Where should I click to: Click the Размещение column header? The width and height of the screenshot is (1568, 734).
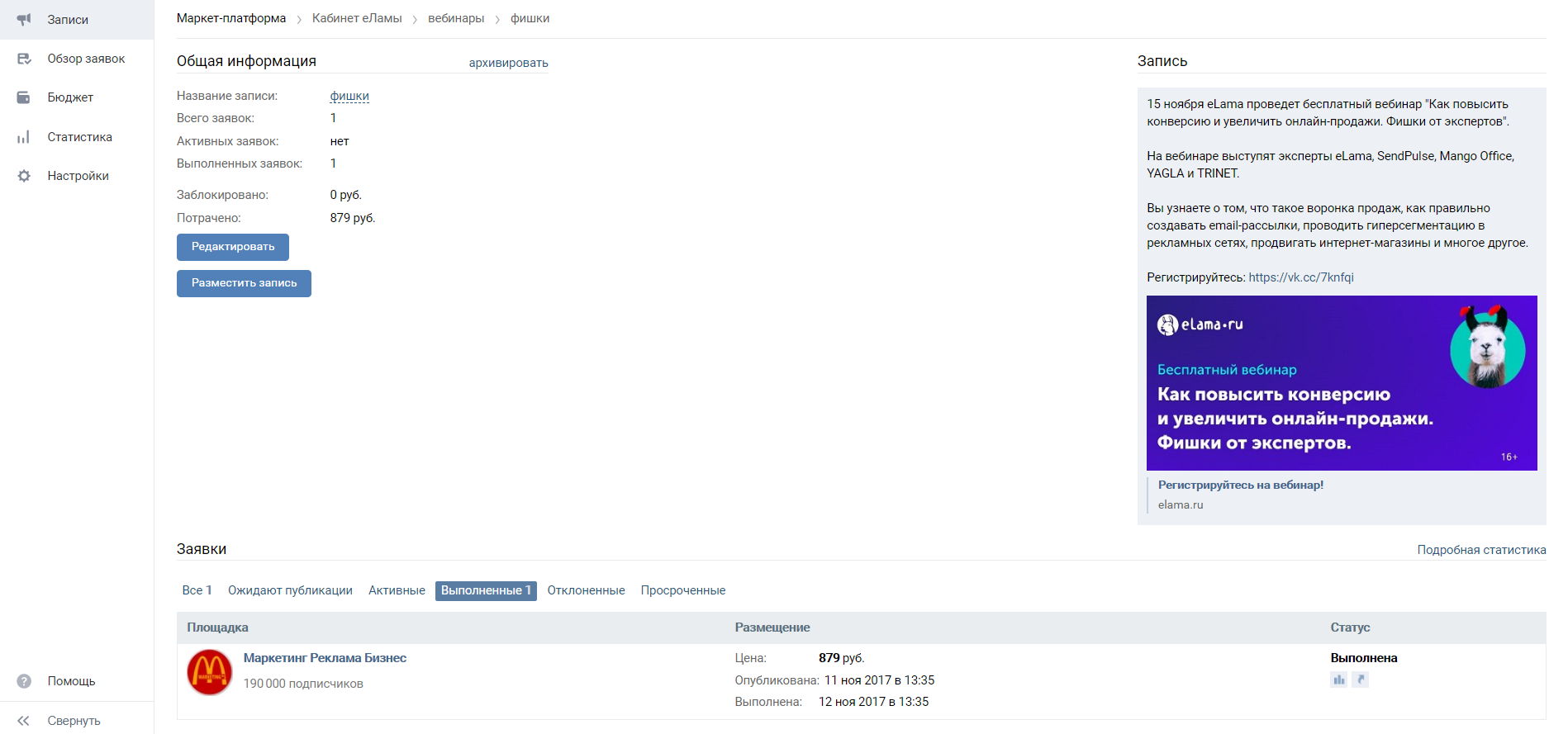[772, 627]
